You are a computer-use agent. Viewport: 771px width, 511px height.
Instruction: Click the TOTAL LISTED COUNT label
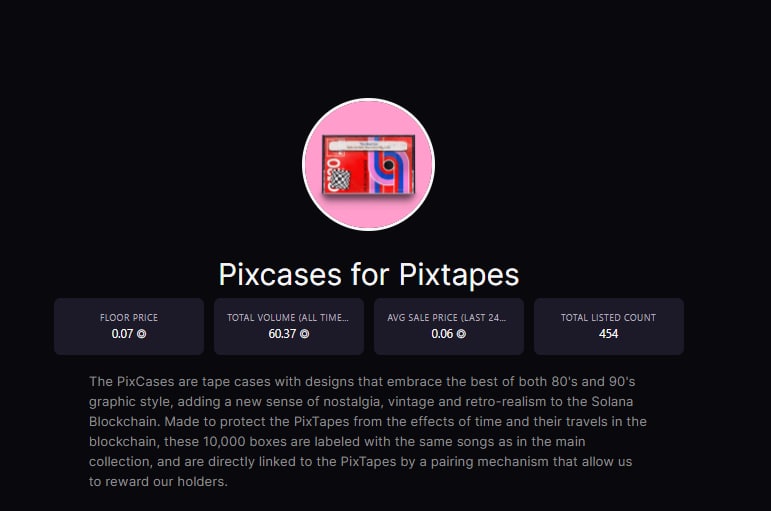pos(608,318)
